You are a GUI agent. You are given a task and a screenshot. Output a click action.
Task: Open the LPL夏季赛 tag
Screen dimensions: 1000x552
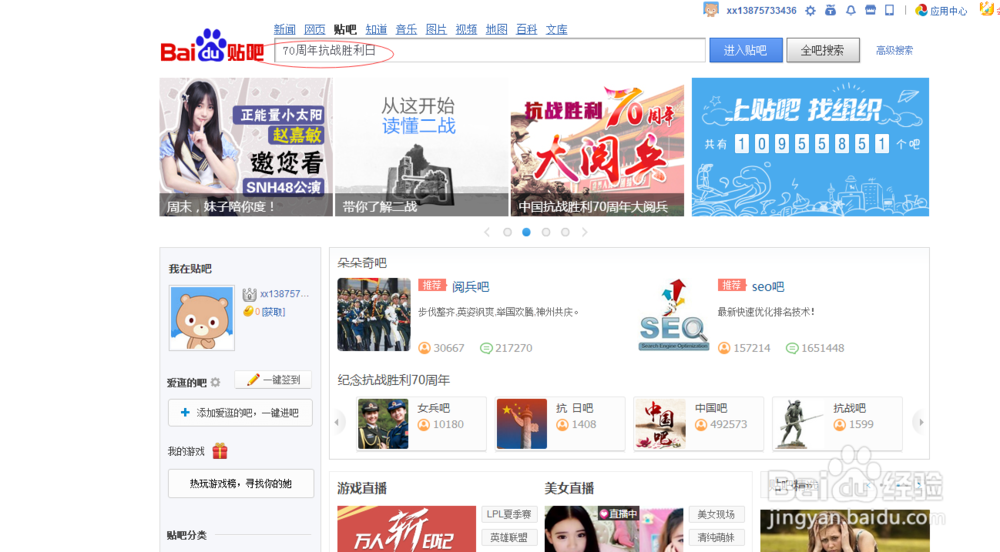pyautogui.click(x=509, y=514)
